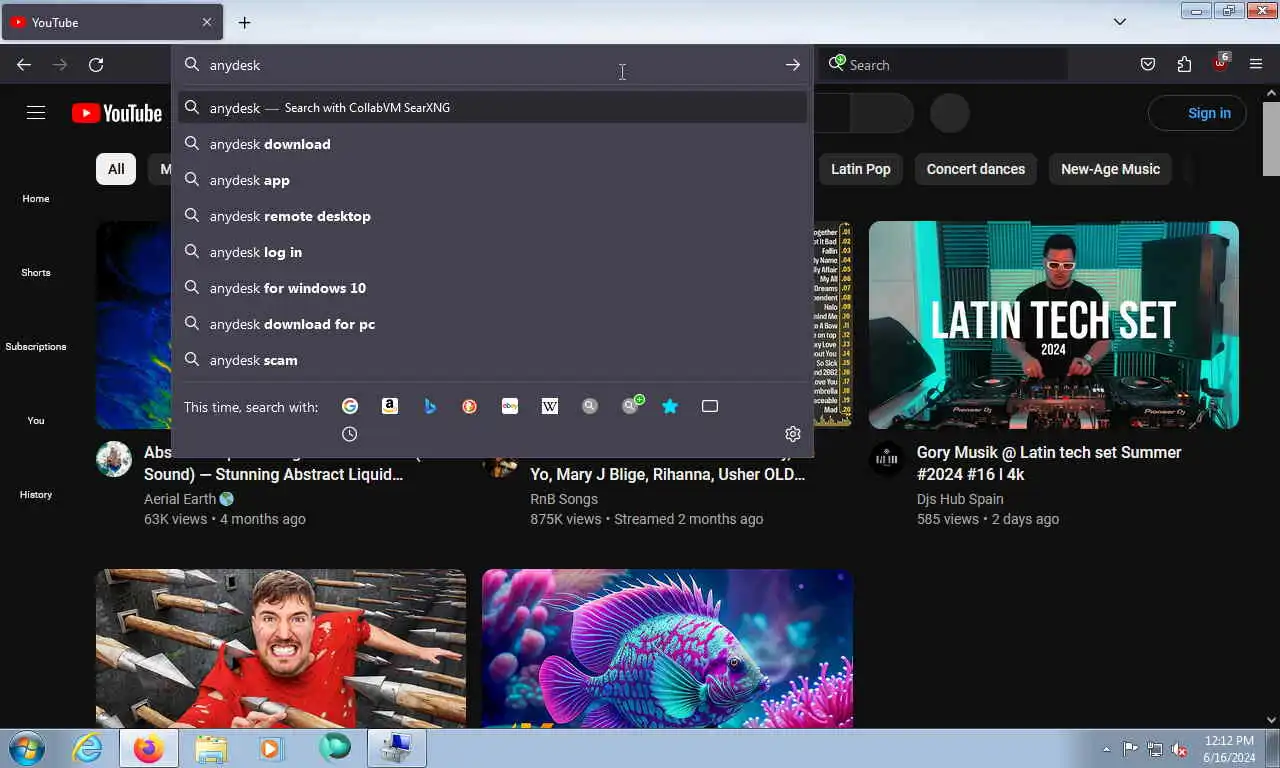The width and height of the screenshot is (1280, 768).
Task: List all tabs dropdown arrow
Action: point(1120,22)
